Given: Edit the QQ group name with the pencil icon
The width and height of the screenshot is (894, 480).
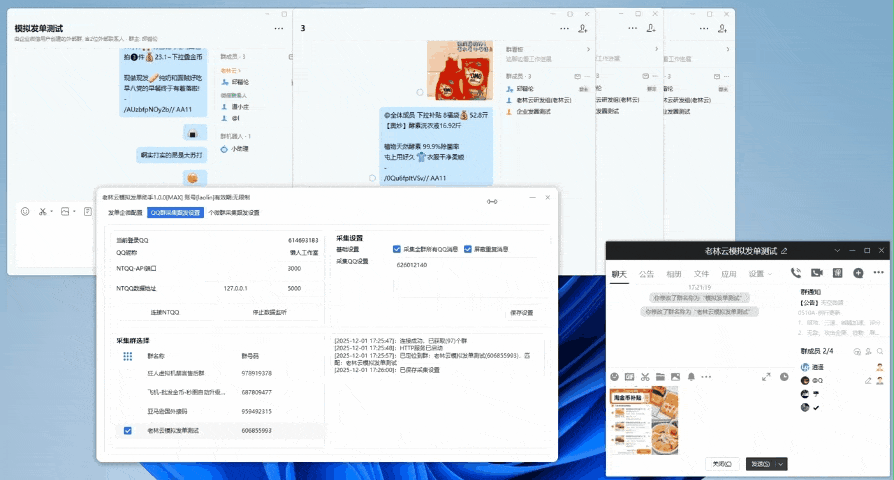Looking at the screenshot, I should pos(785,251).
